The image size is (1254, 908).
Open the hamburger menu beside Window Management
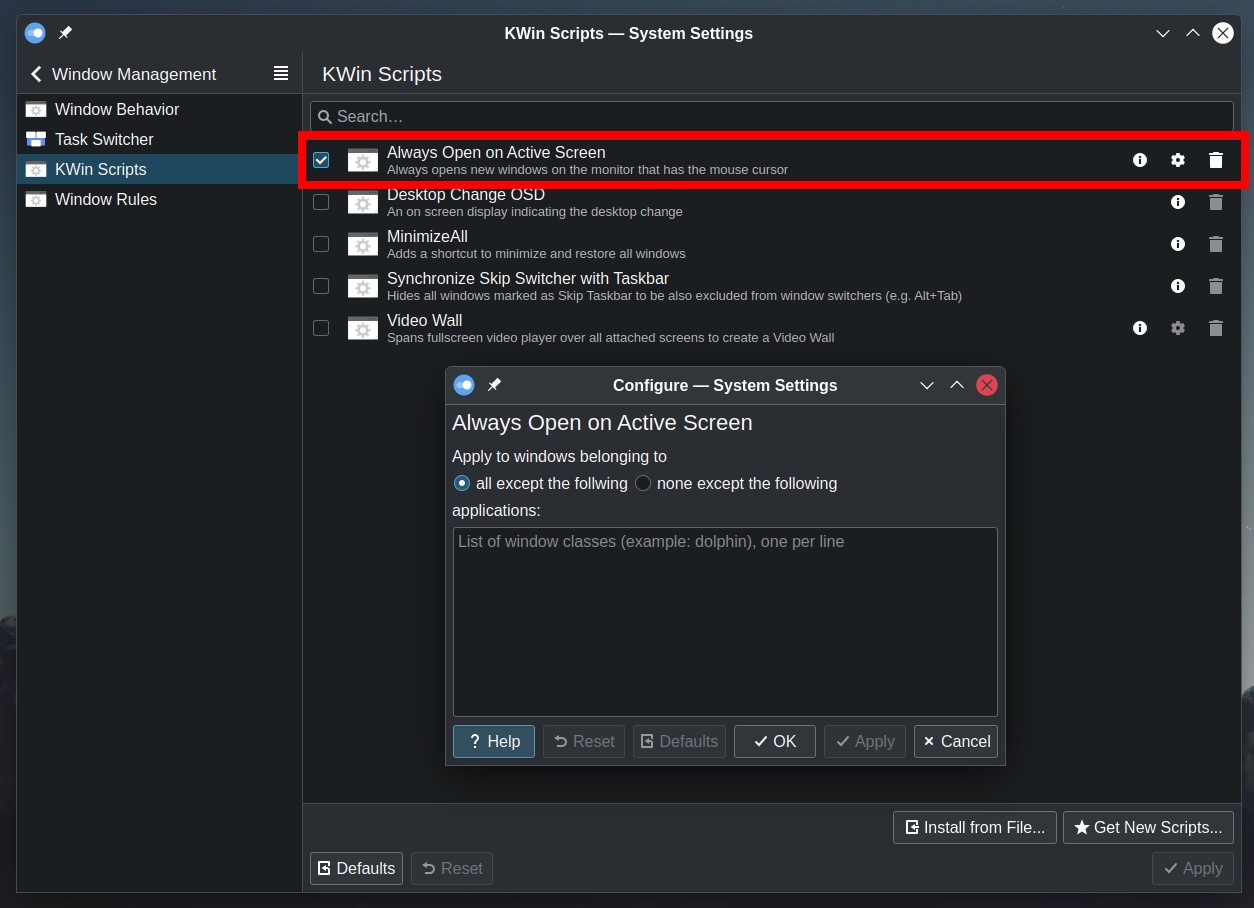(281, 73)
